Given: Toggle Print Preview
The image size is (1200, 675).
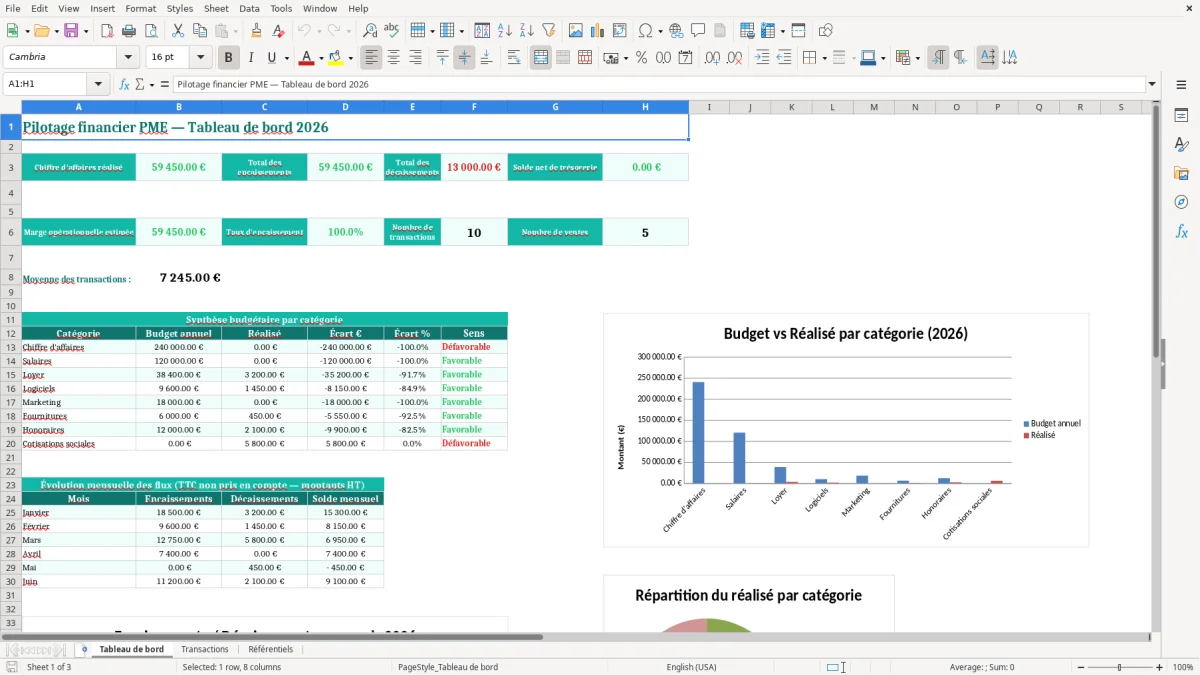Looking at the screenshot, I should click(151, 31).
